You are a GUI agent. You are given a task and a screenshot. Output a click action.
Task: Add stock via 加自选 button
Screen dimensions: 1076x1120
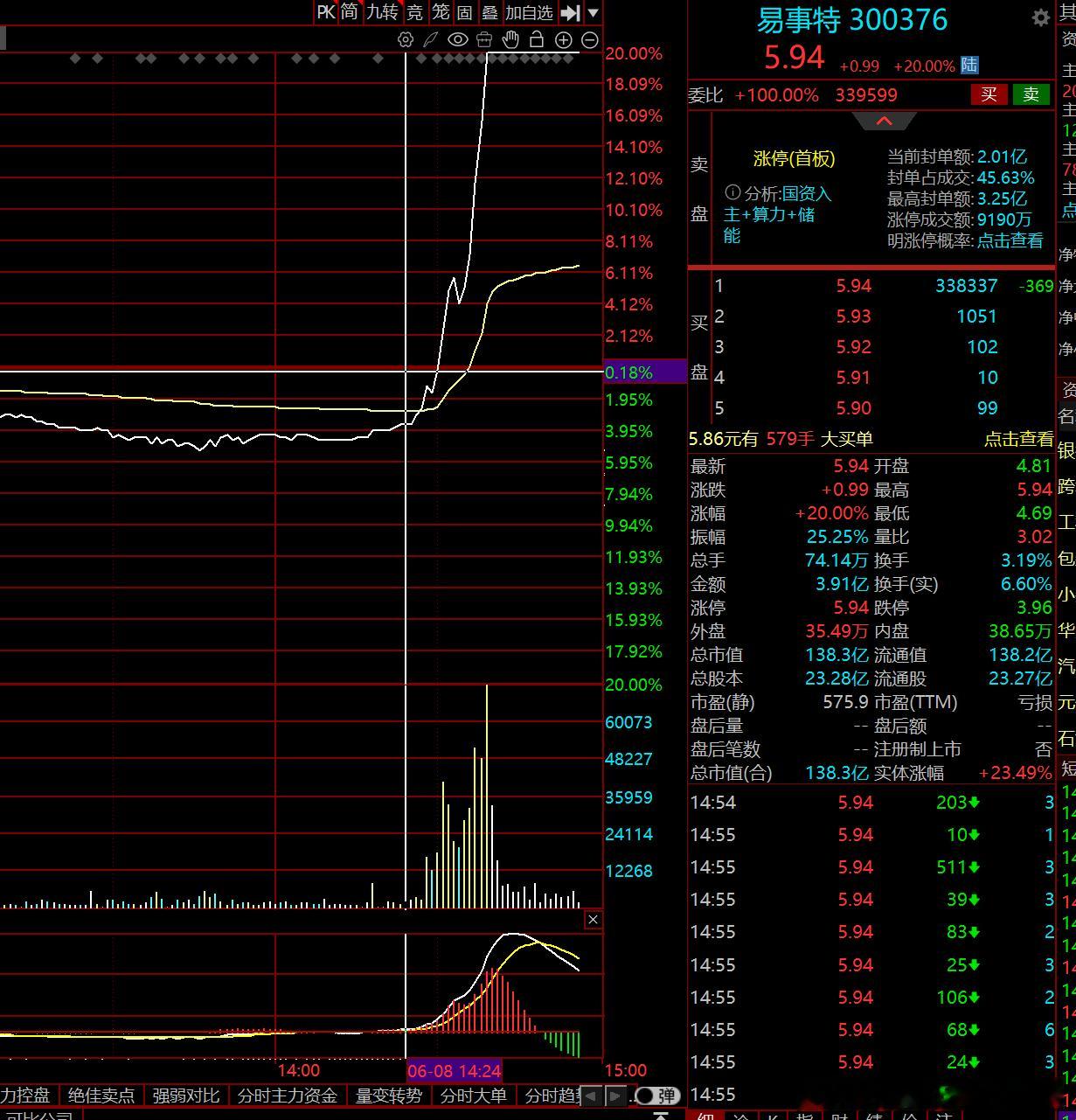[529, 12]
